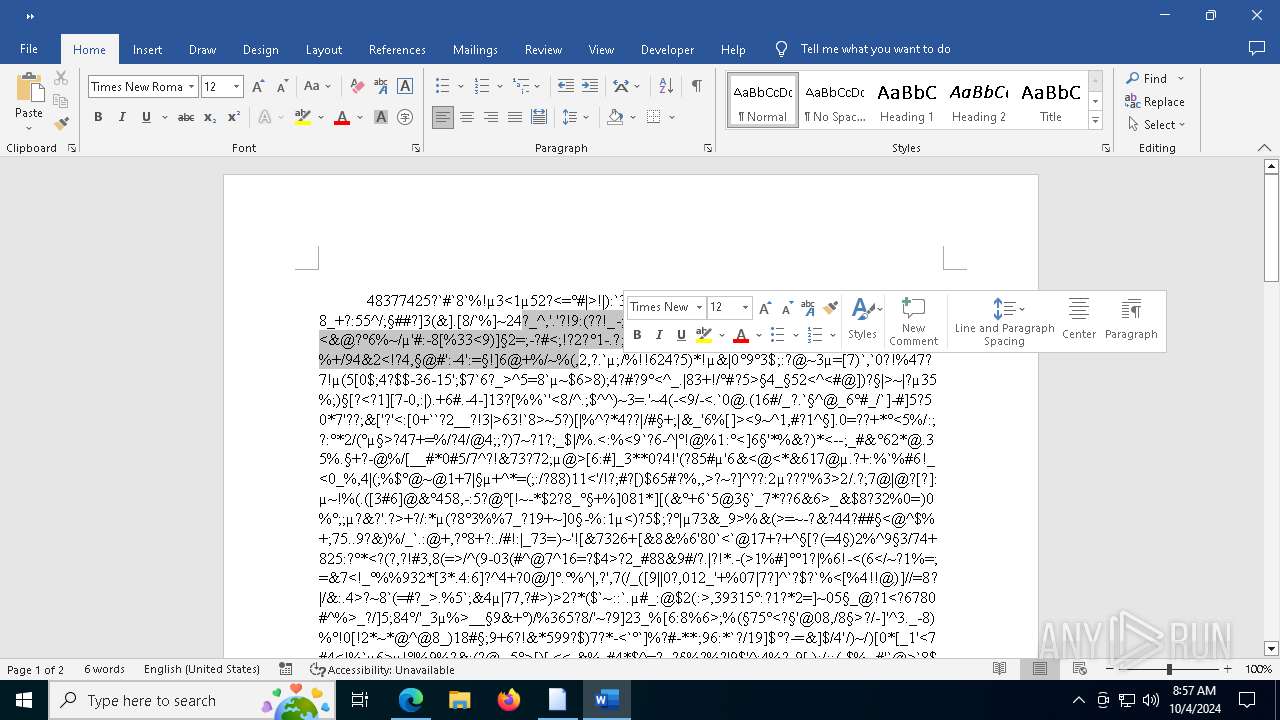1280x720 pixels.
Task: Apply strikethrough in ribbon
Action: tap(186, 117)
